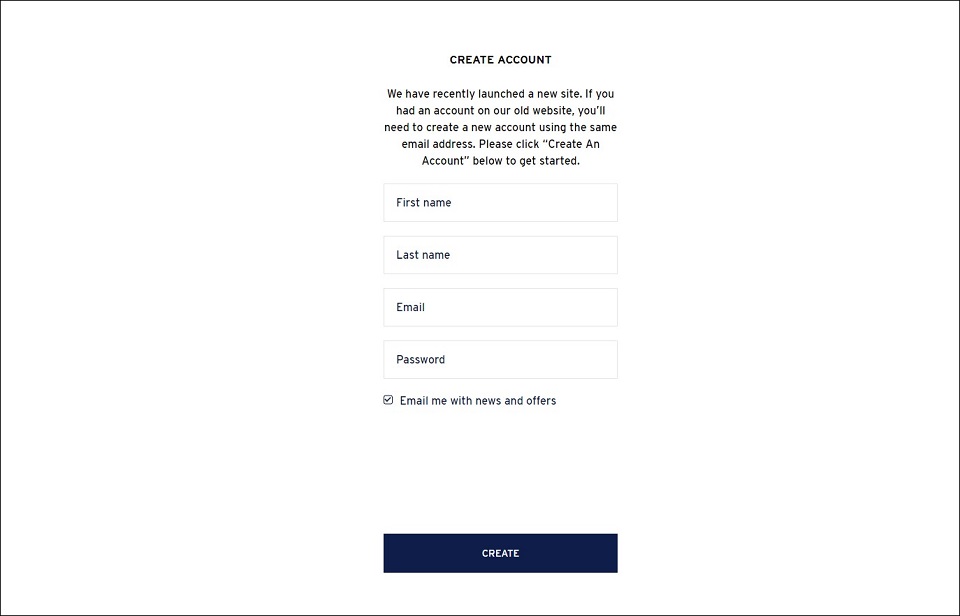Click the 'Email me with news and offers' label
The width and height of the screenshot is (960, 616).
[x=478, y=400]
